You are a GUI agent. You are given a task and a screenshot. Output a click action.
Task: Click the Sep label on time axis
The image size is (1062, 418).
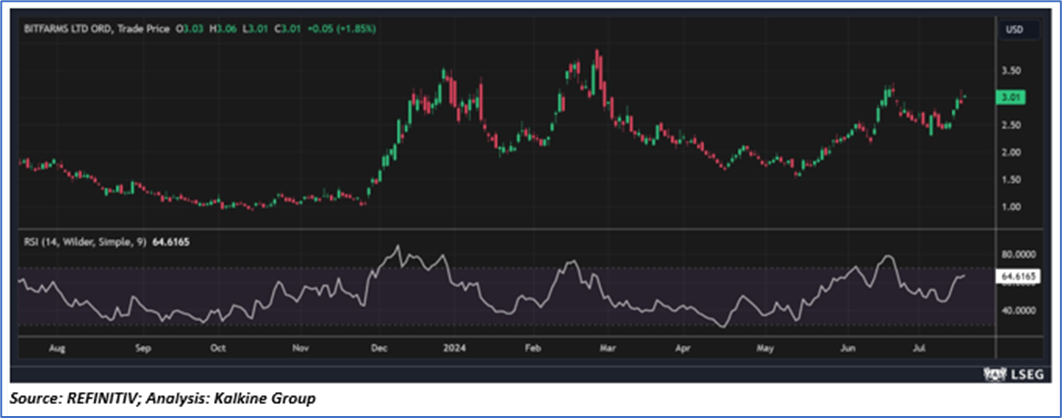click(x=142, y=349)
